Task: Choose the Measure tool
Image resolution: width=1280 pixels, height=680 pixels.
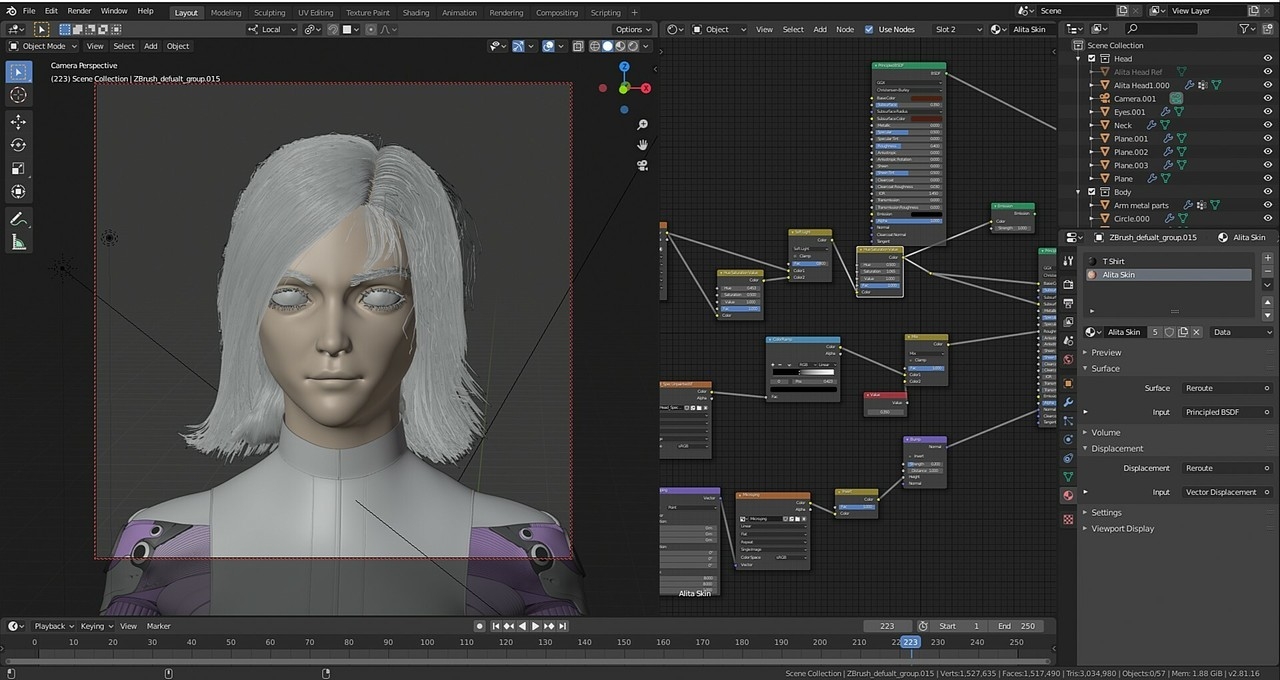Action: point(18,242)
